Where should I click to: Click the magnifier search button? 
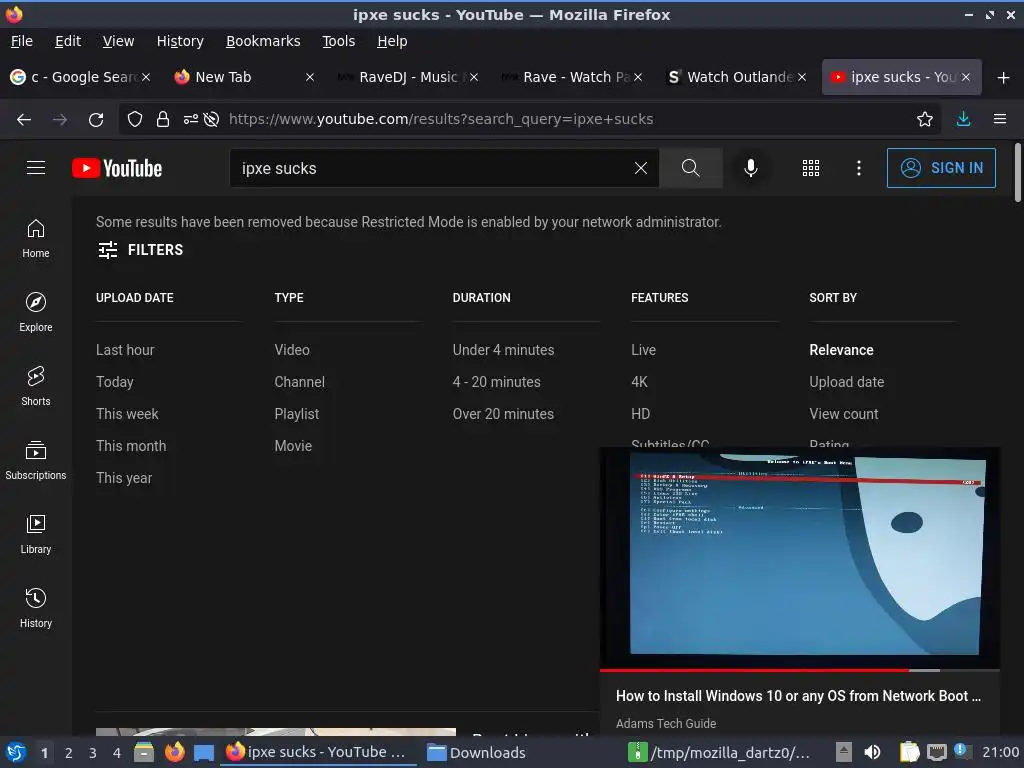point(690,168)
